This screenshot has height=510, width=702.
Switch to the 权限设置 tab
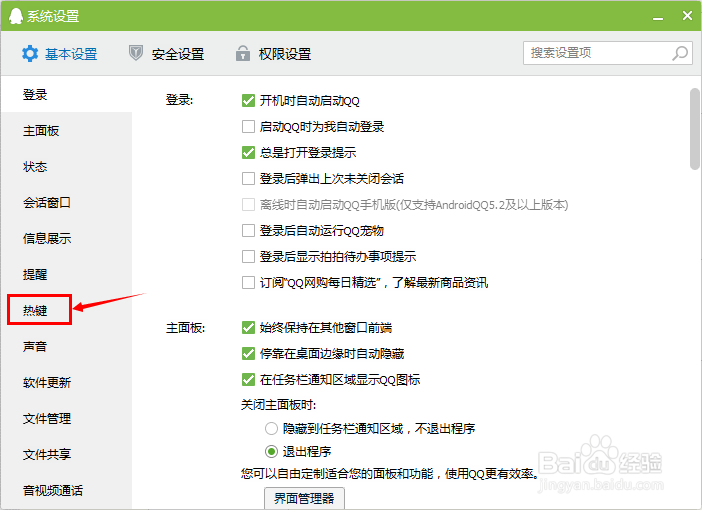[273, 54]
